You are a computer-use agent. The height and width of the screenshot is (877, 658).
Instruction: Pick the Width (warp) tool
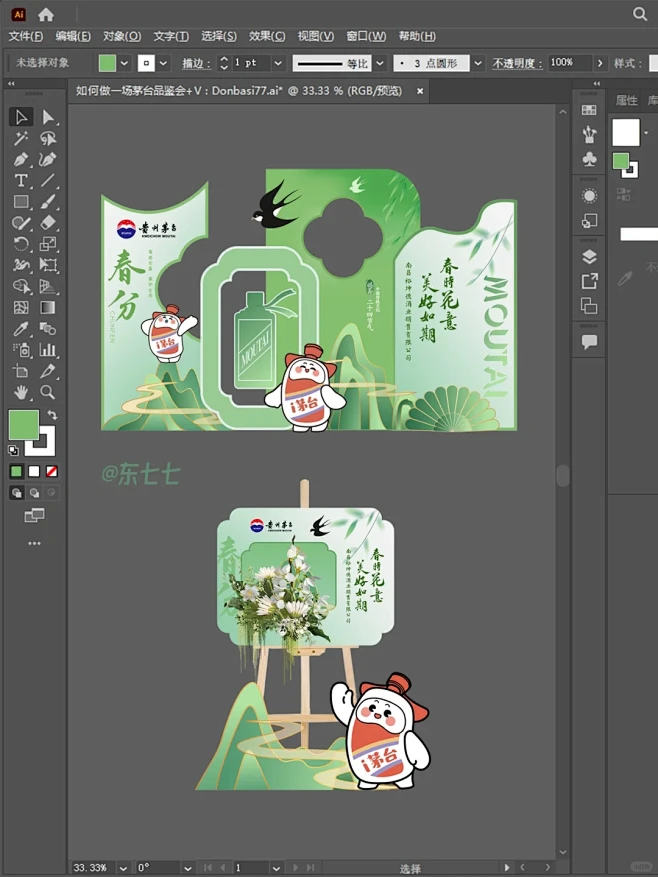[21, 265]
